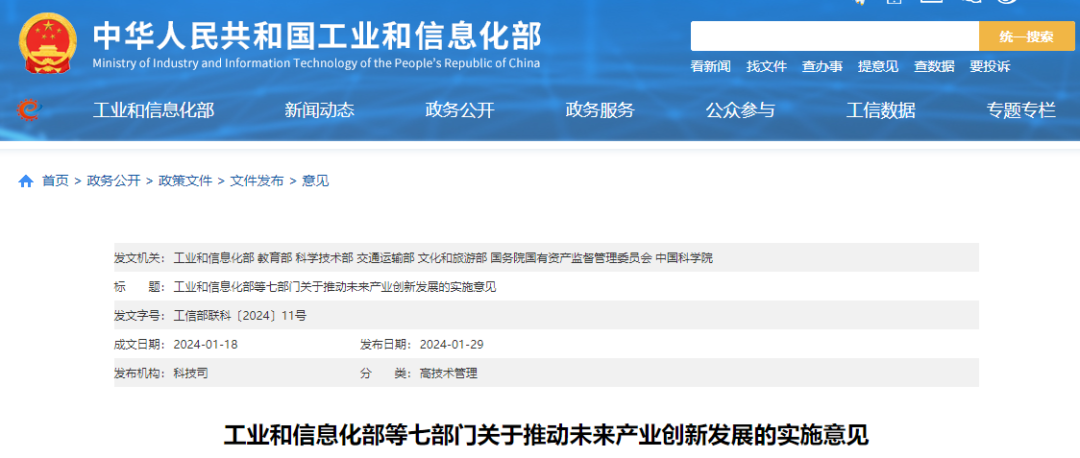Viewport: 1080px width, 458px height.
Task: Focus the site search input field
Action: (x=835, y=37)
